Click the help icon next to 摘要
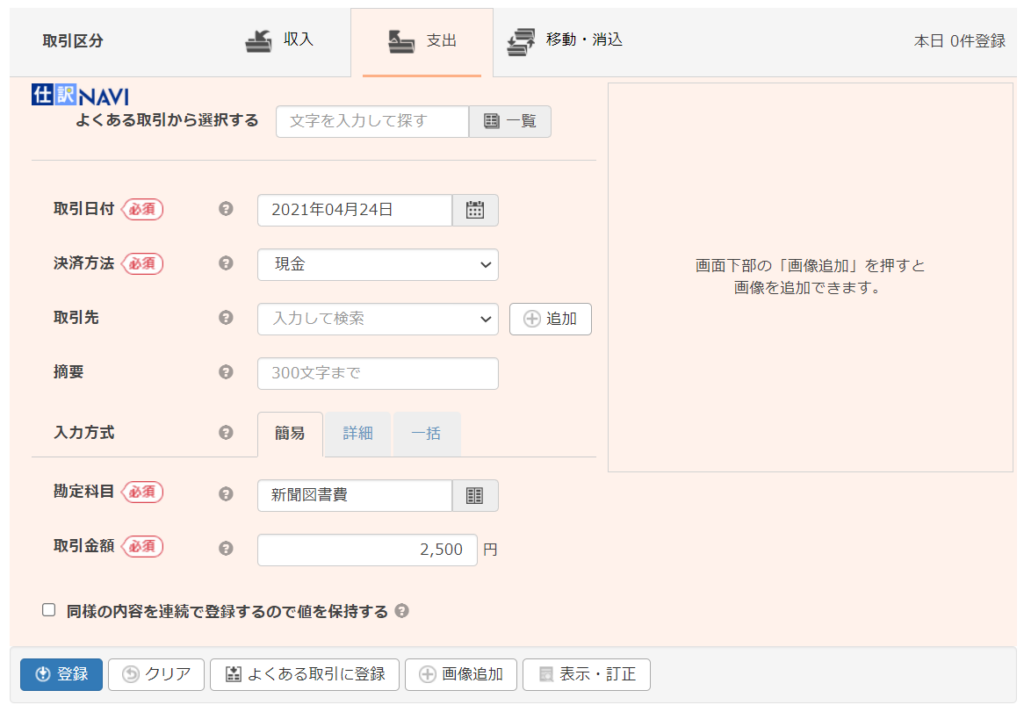1024x712 pixels. [226, 372]
